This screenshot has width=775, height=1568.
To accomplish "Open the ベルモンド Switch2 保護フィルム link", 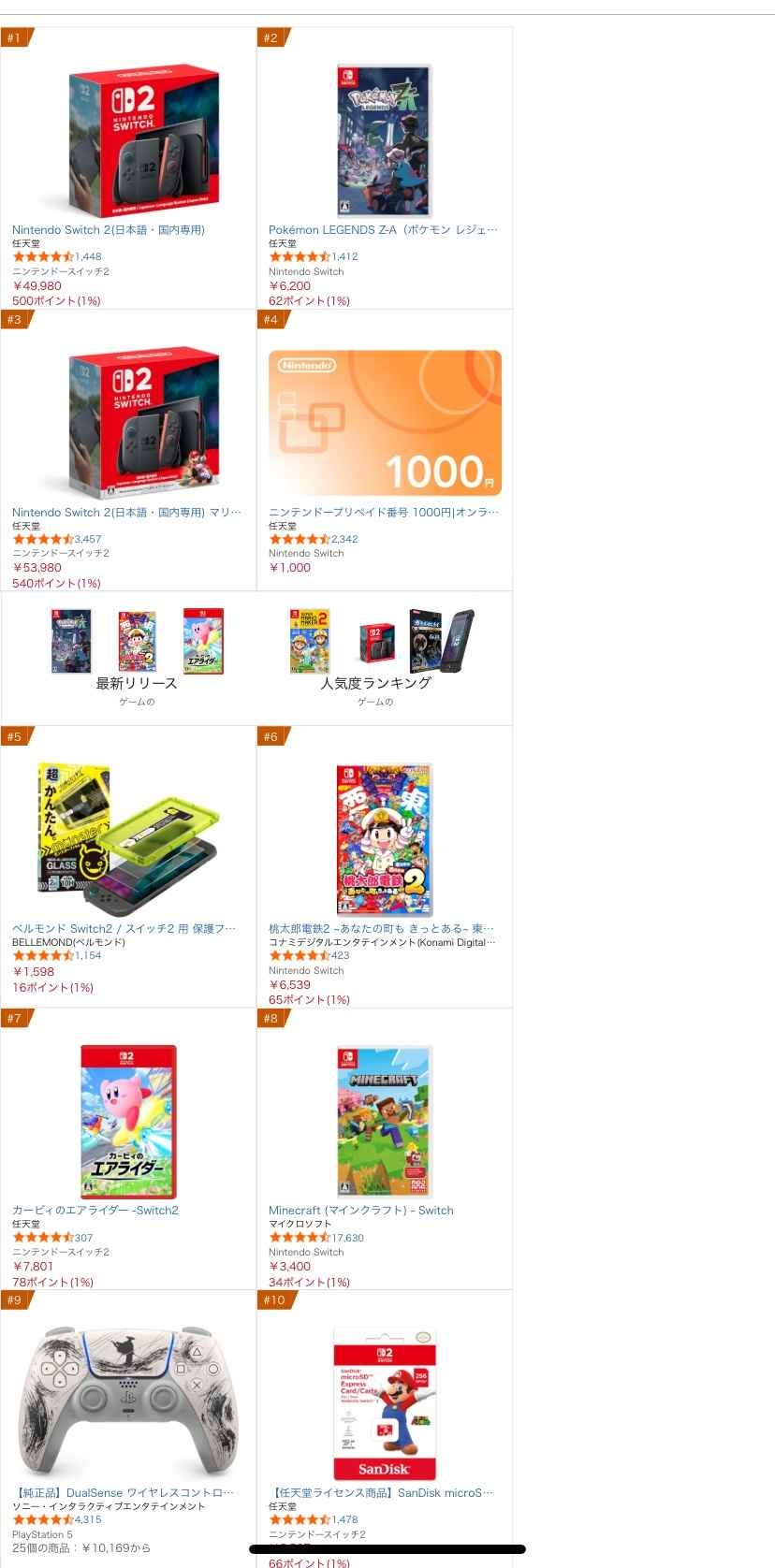I will [124, 928].
